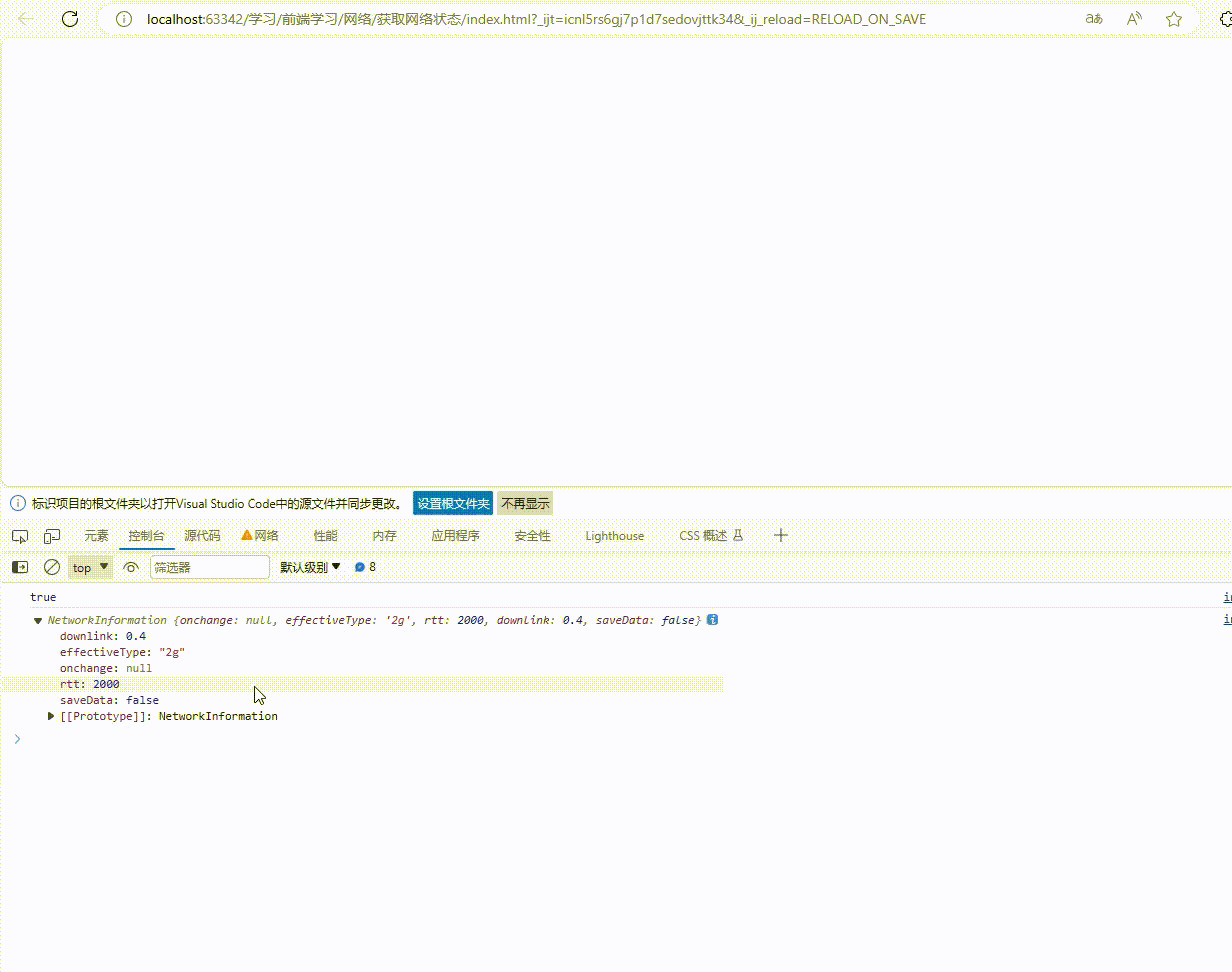View site information icon in address bar
The width and height of the screenshot is (1232, 972).
pos(124,19)
